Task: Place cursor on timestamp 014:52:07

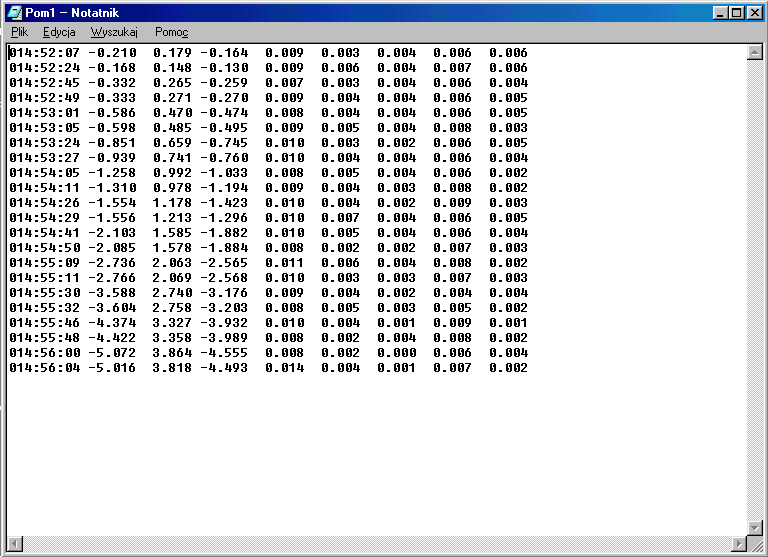Action: pos(44,53)
